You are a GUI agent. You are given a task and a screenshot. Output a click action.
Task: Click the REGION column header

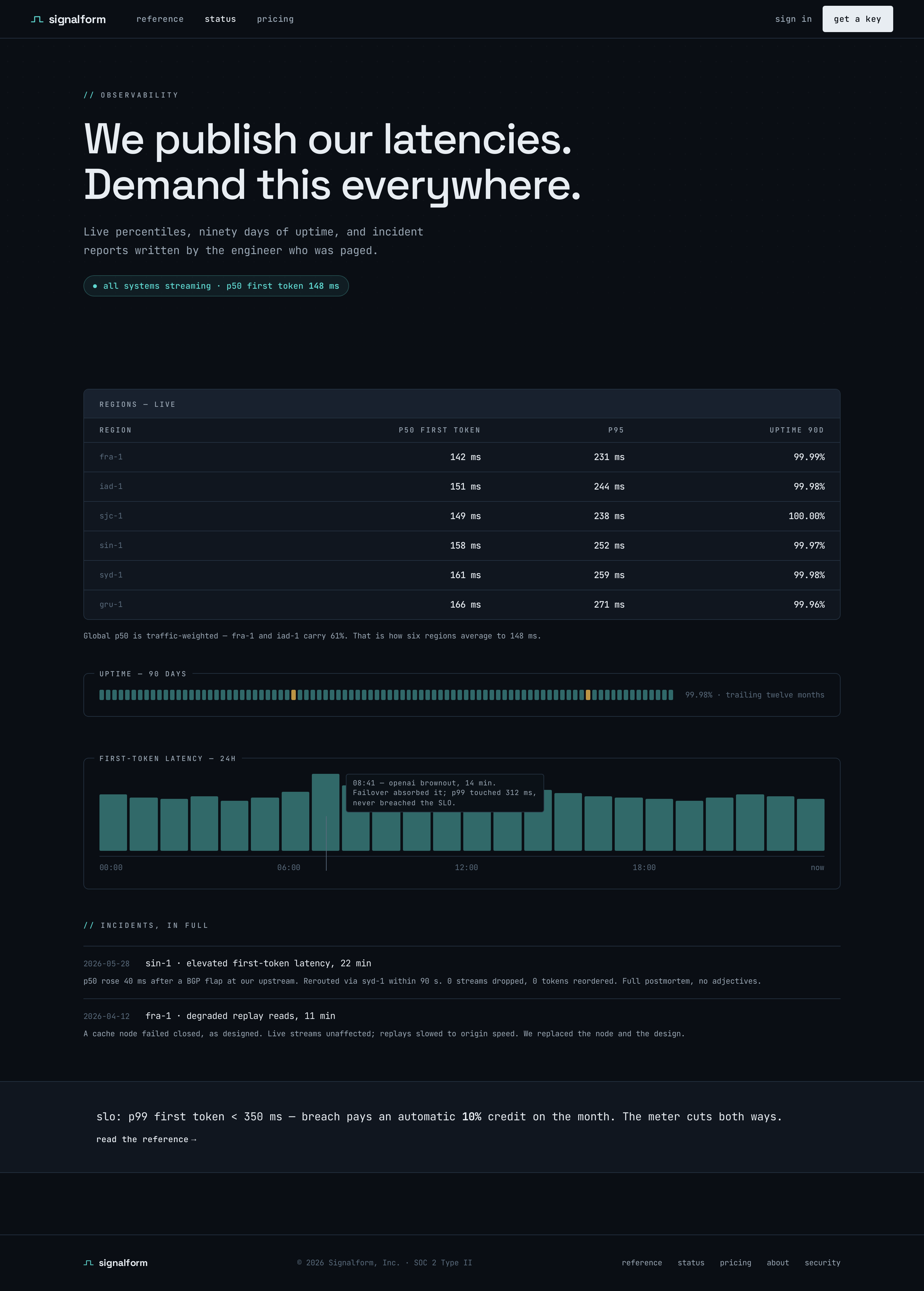[x=116, y=430]
